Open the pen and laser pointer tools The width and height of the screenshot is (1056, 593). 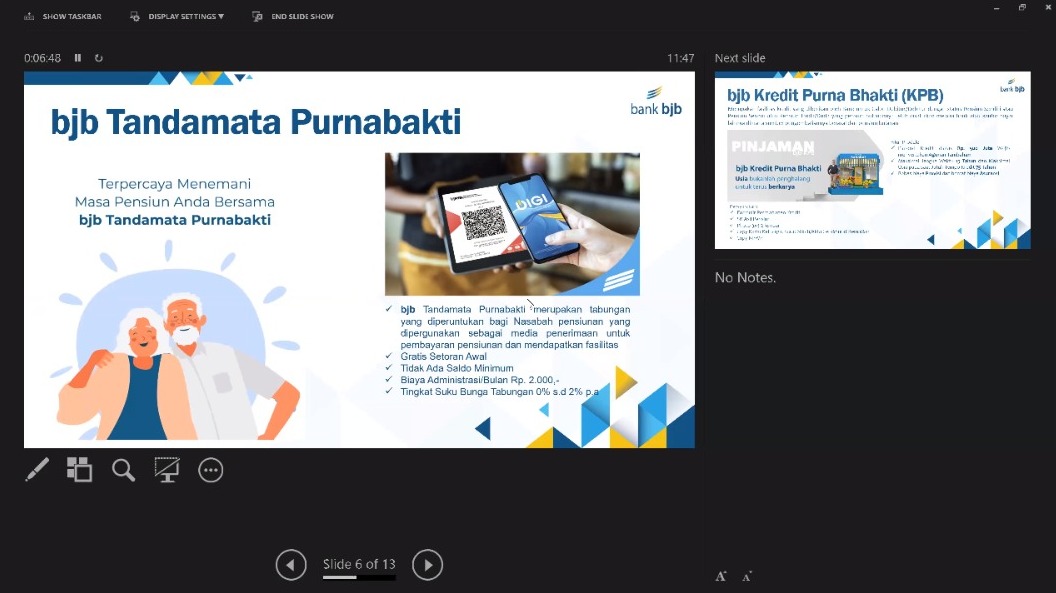37,470
